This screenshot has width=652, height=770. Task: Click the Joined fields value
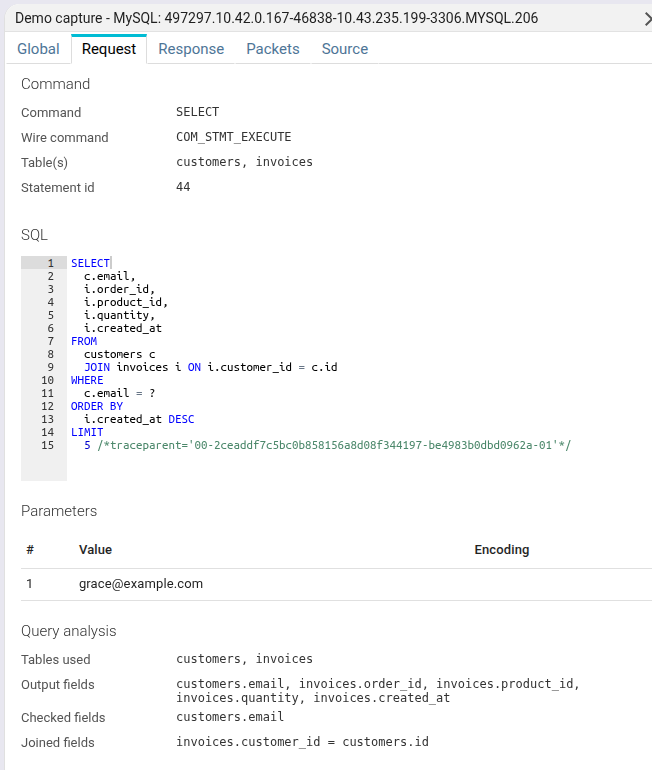(x=302, y=742)
